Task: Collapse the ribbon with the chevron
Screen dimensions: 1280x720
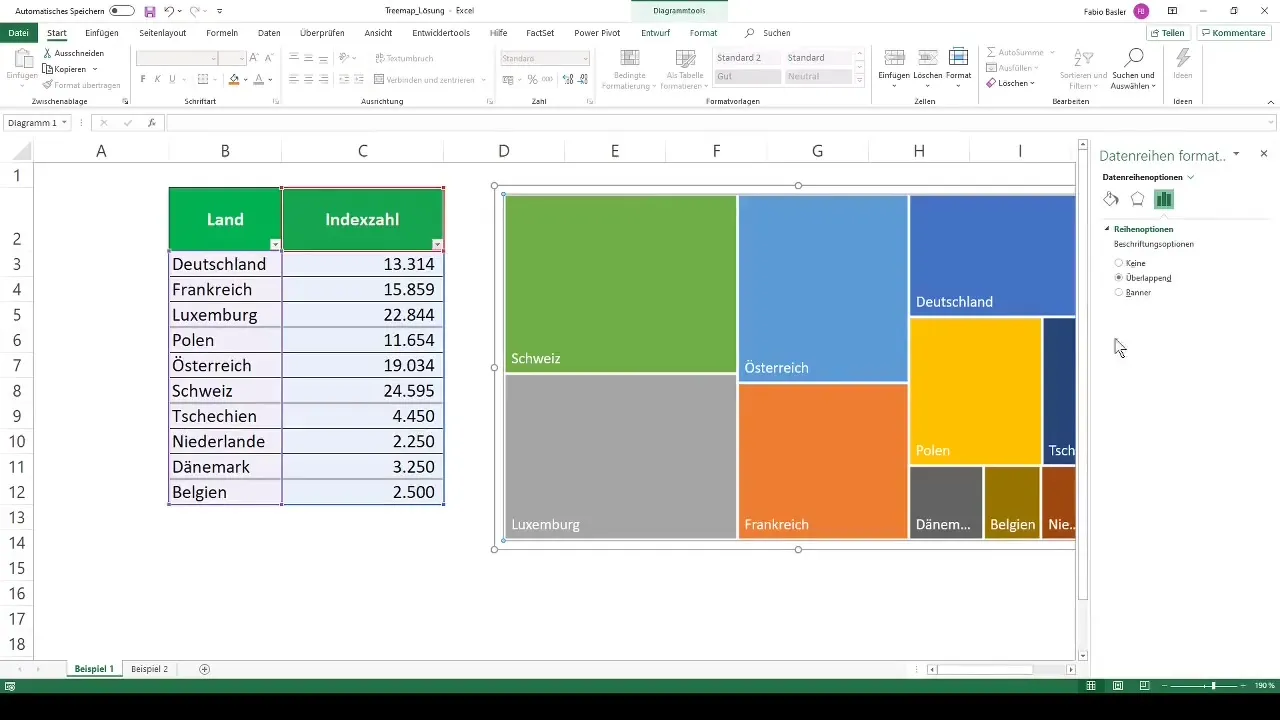Action: click(1270, 101)
